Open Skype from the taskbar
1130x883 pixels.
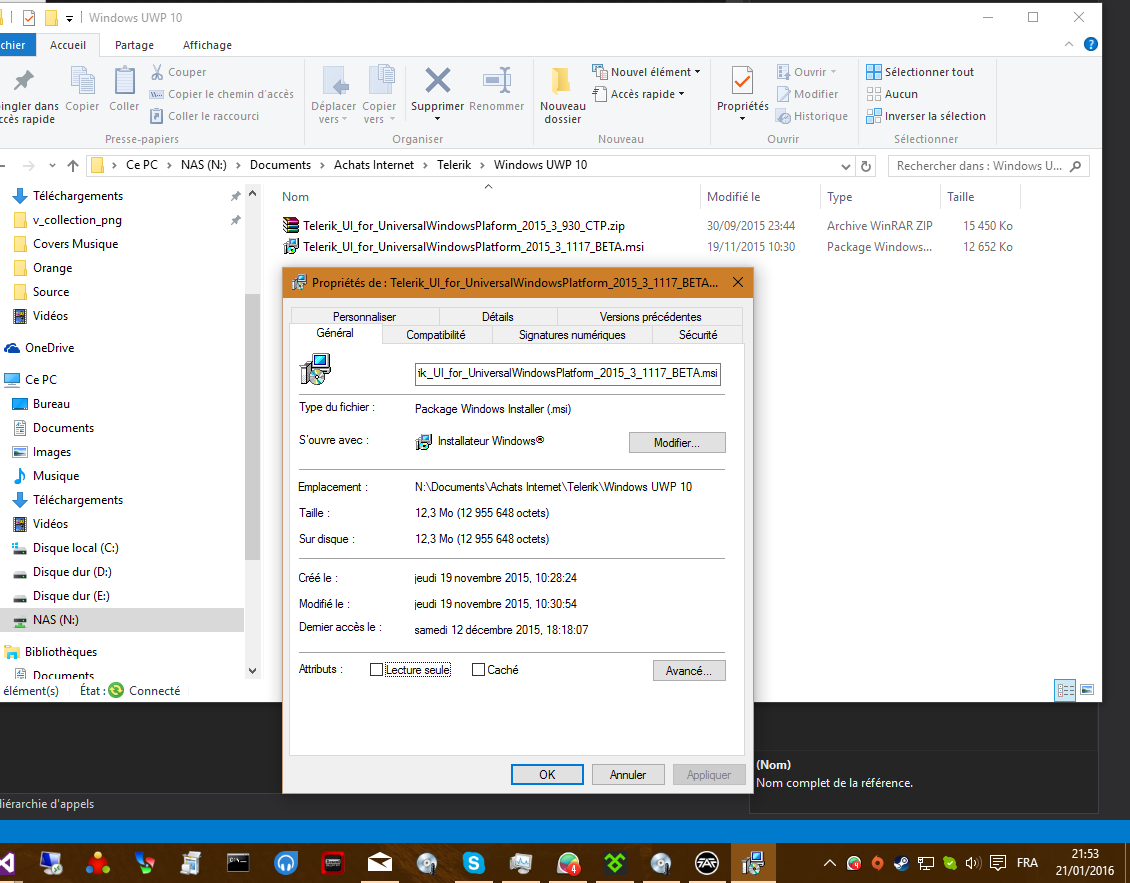click(473, 862)
